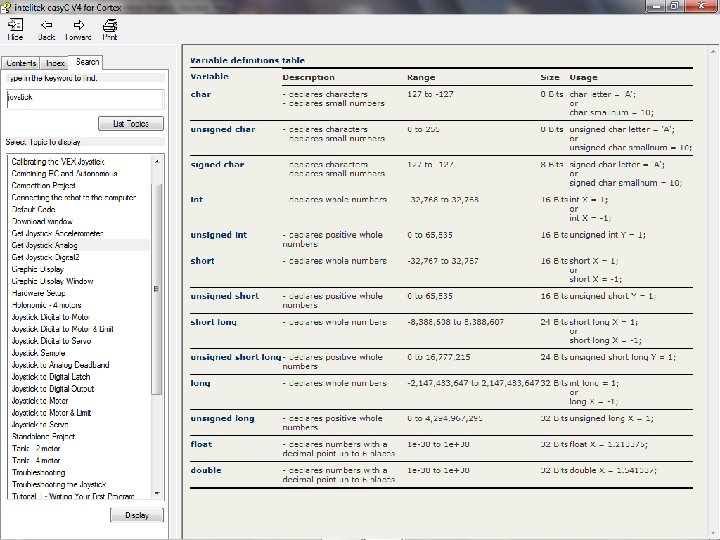This screenshot has height=540, width=720.
Task: Select topic Get Joystick Accelerometer
Action: [57, 233]
